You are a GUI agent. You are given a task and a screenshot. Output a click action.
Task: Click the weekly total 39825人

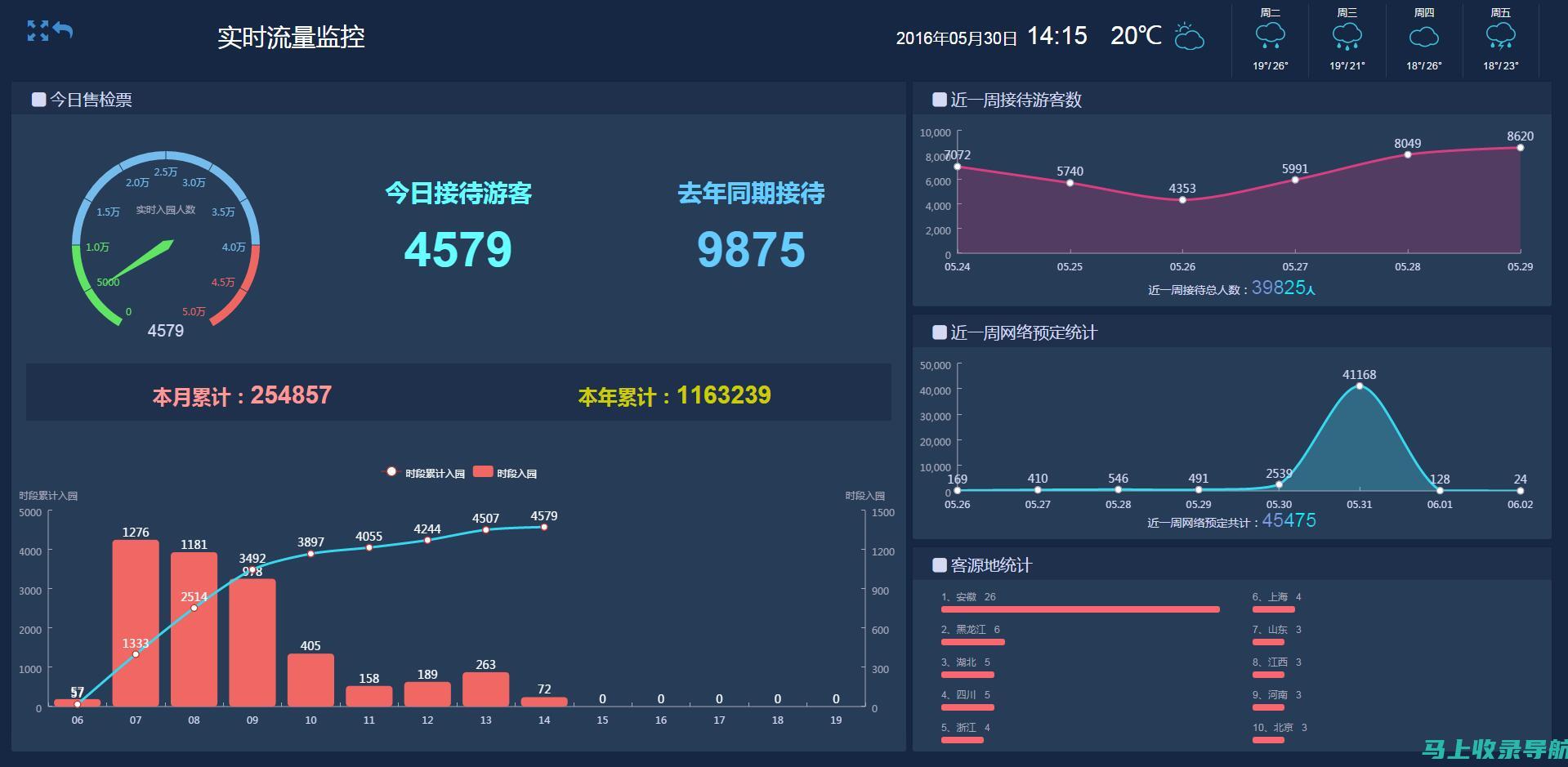point(1284,288)
